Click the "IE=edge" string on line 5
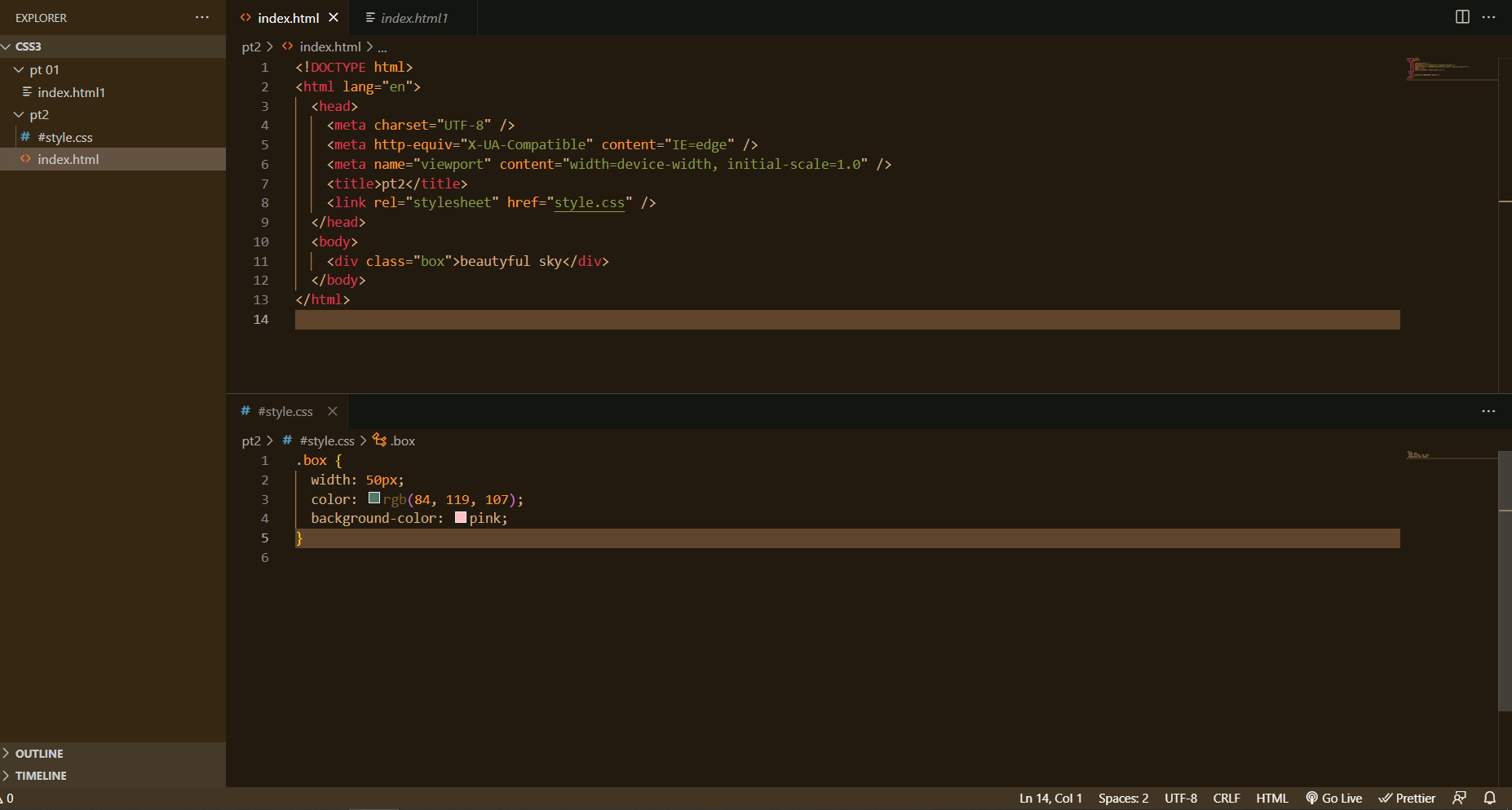This screenshot has height=810, width=1512. click(699, 144)
